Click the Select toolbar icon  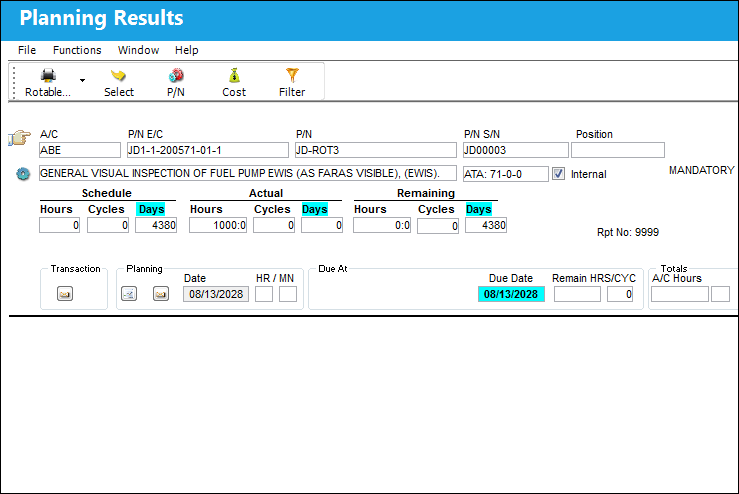coord(118,75)
